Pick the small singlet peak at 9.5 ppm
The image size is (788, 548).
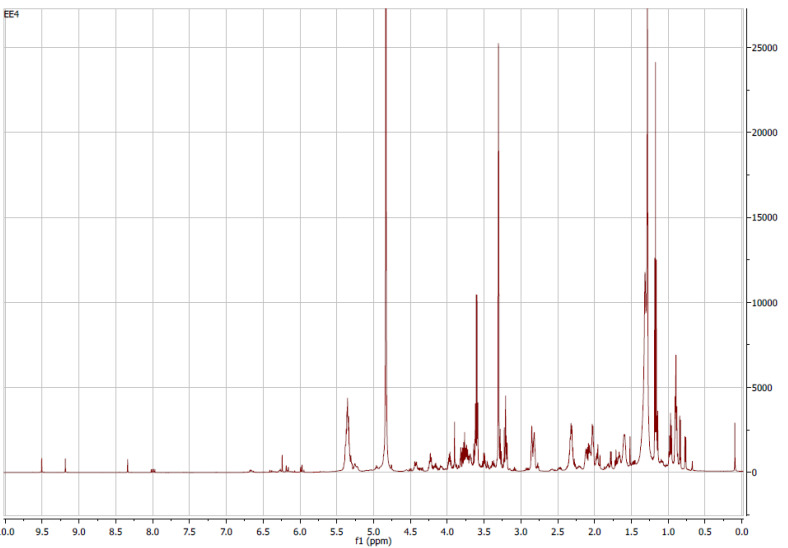[42, 465]
